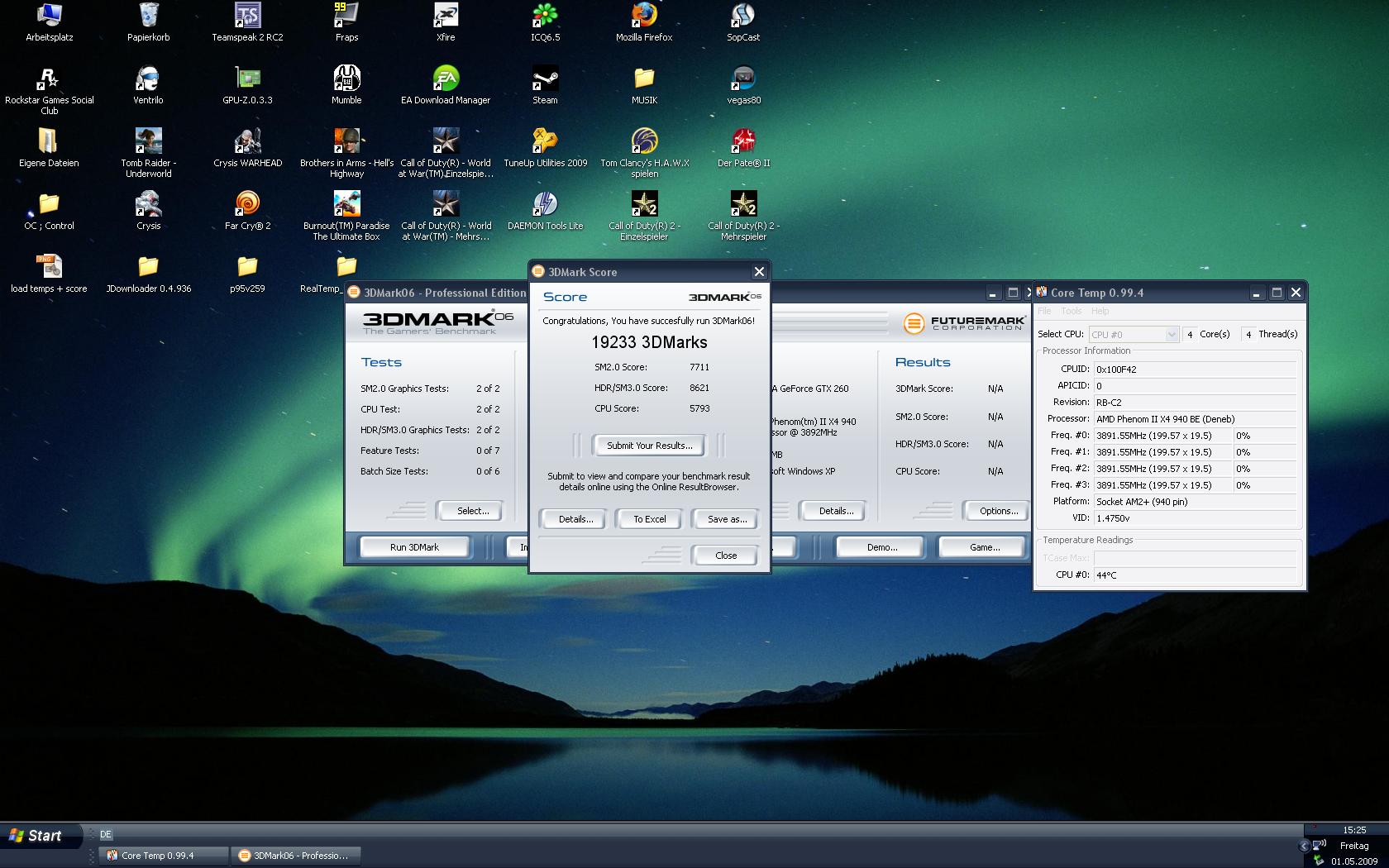Launch Der Pate II desktop icon
The width and height of the screenshot is (1389, 868).
[743, 147]
